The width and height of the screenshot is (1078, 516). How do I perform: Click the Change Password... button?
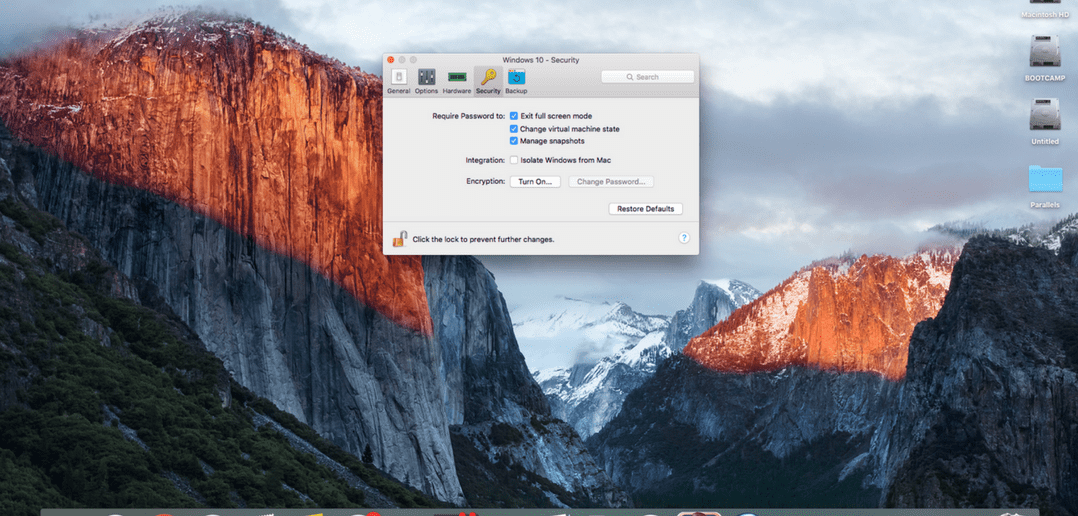point(610,182)
